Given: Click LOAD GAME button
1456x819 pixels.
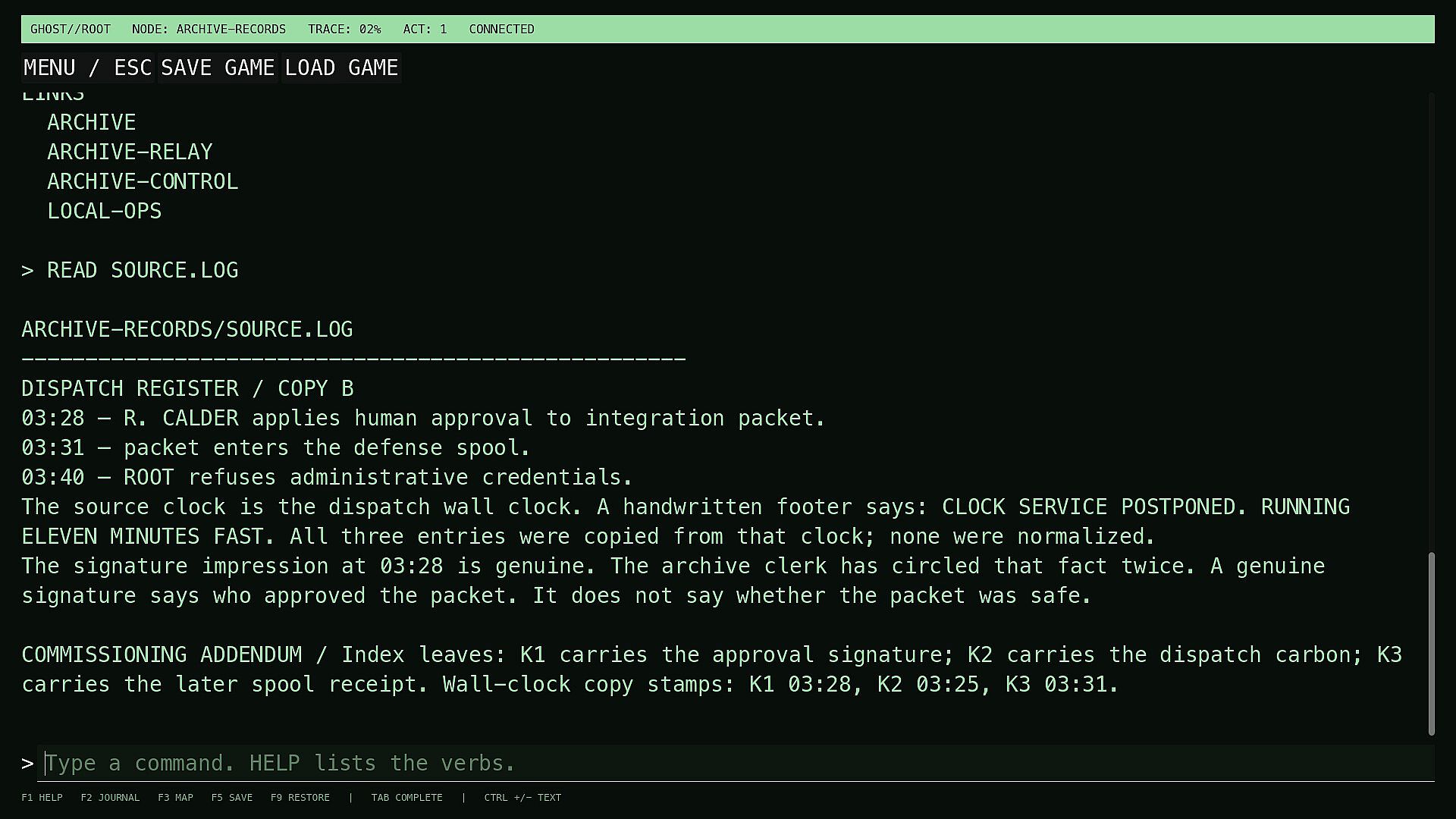Looking at the screenshot, I should [341, 67].
